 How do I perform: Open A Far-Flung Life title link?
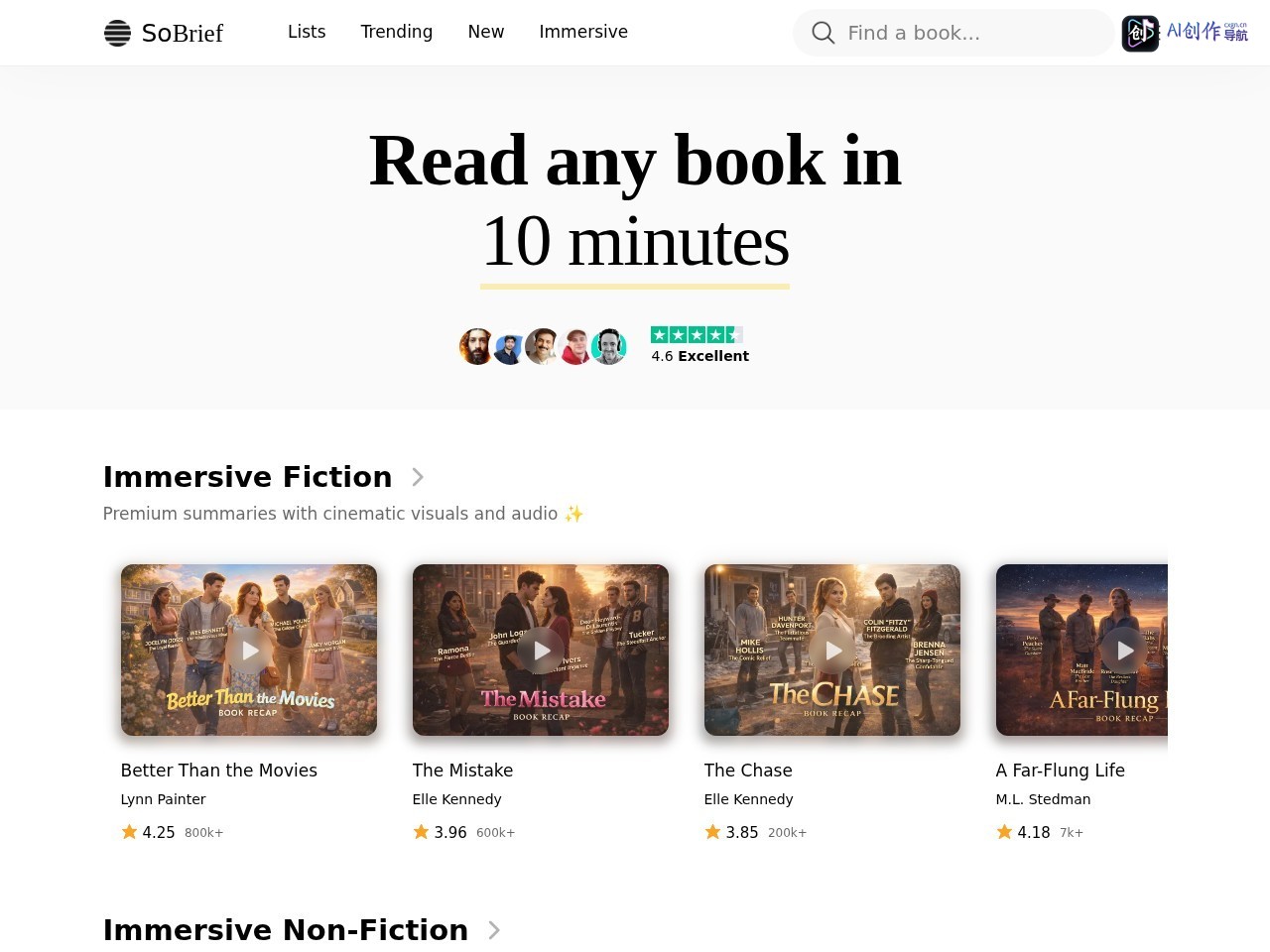pos(1061,771)
